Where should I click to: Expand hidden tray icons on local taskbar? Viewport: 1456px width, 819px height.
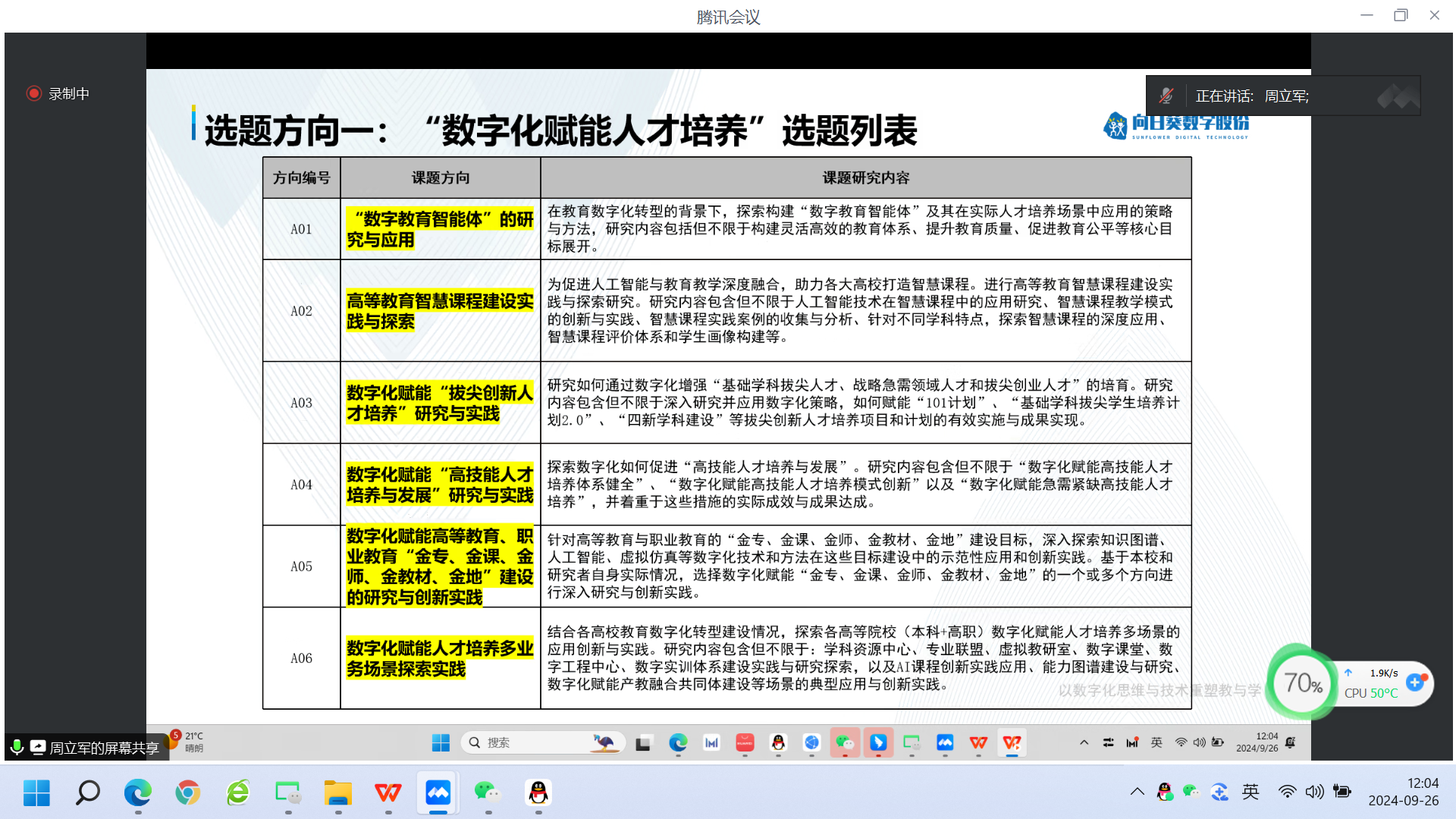point(1137,792)
